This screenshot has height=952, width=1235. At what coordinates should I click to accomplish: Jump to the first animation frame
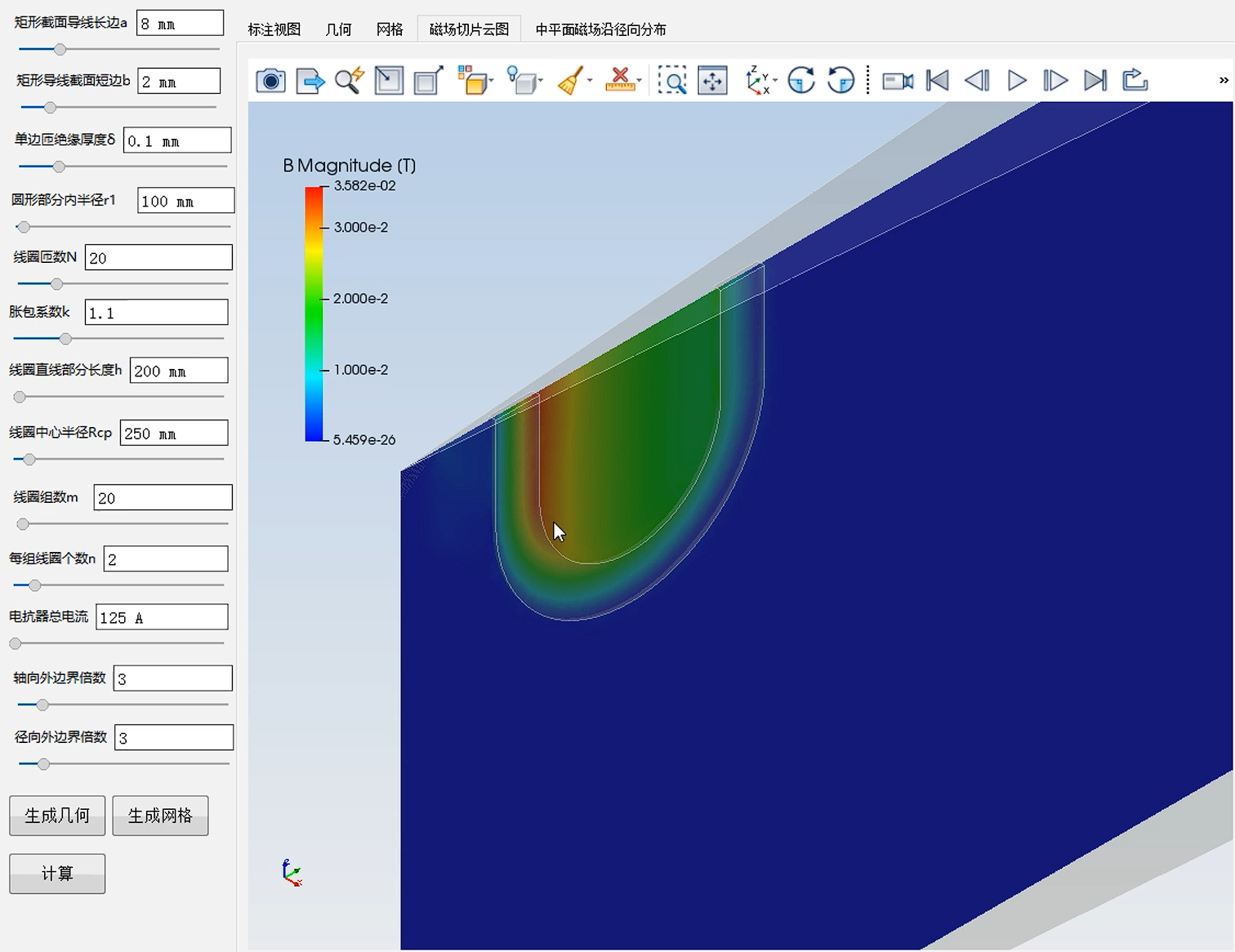tap(937, 81)
